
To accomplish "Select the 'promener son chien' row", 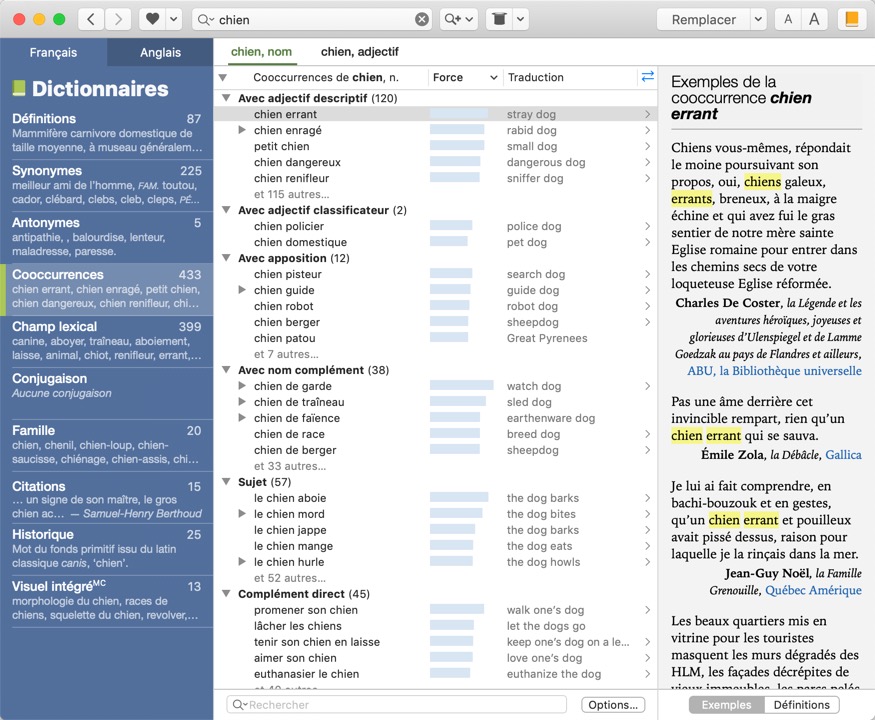I will tap(435, 610).
